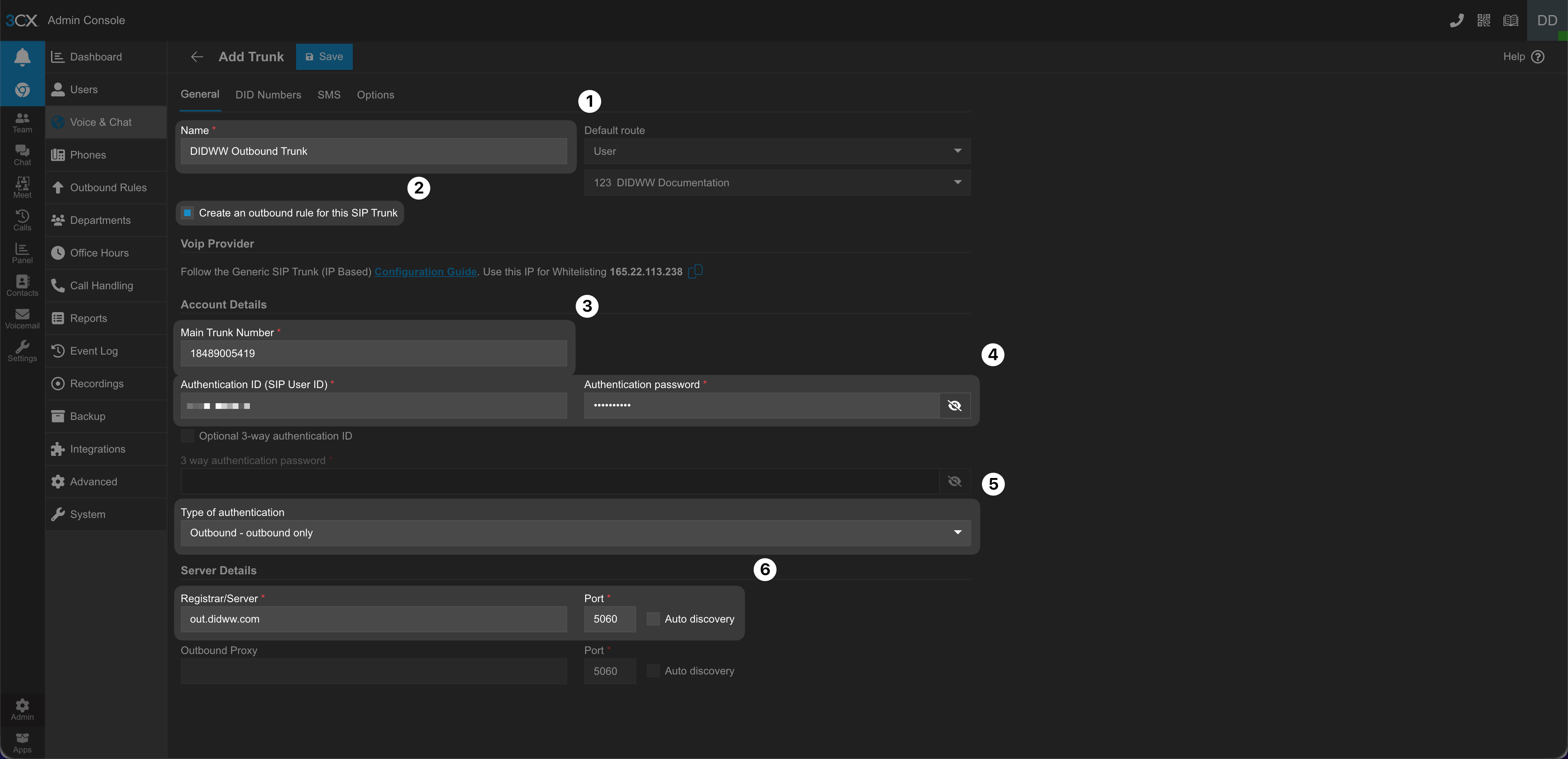Enable Optional 3-way authentication ID checkbox
This screenshot has height=759, width=1568.
(x=187, y=436)
